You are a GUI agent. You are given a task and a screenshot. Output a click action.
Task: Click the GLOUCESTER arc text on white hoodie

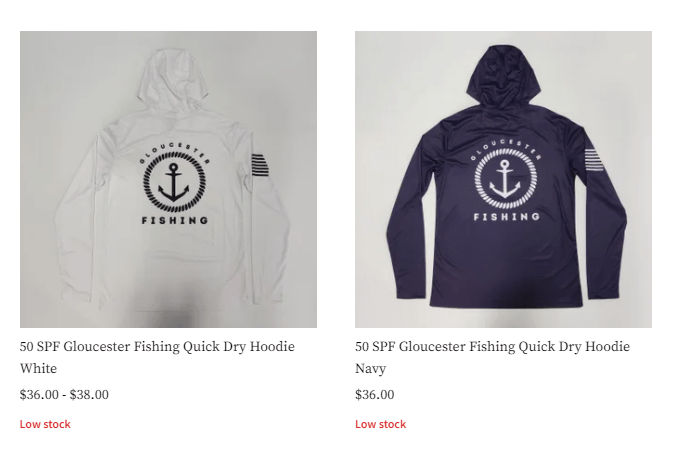tap(174, 152)
